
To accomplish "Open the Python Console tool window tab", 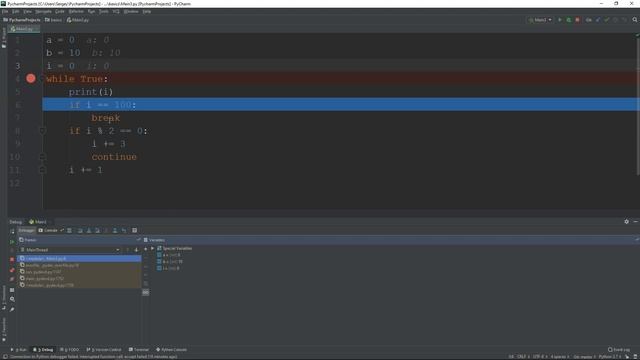I will point(171,350).
